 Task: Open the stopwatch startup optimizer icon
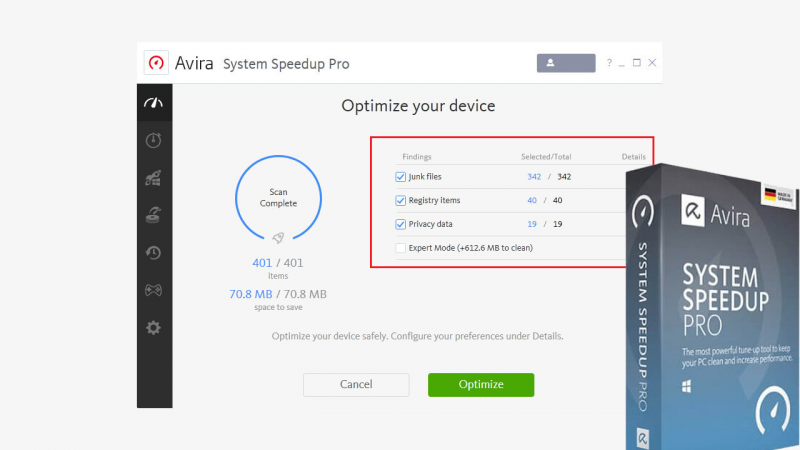pos(154,140)
